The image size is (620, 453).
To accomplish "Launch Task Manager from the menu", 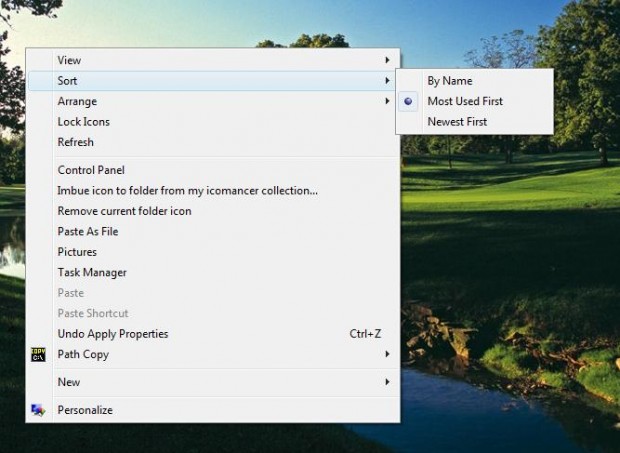I will pyautogui.click(x=92, y=272).
